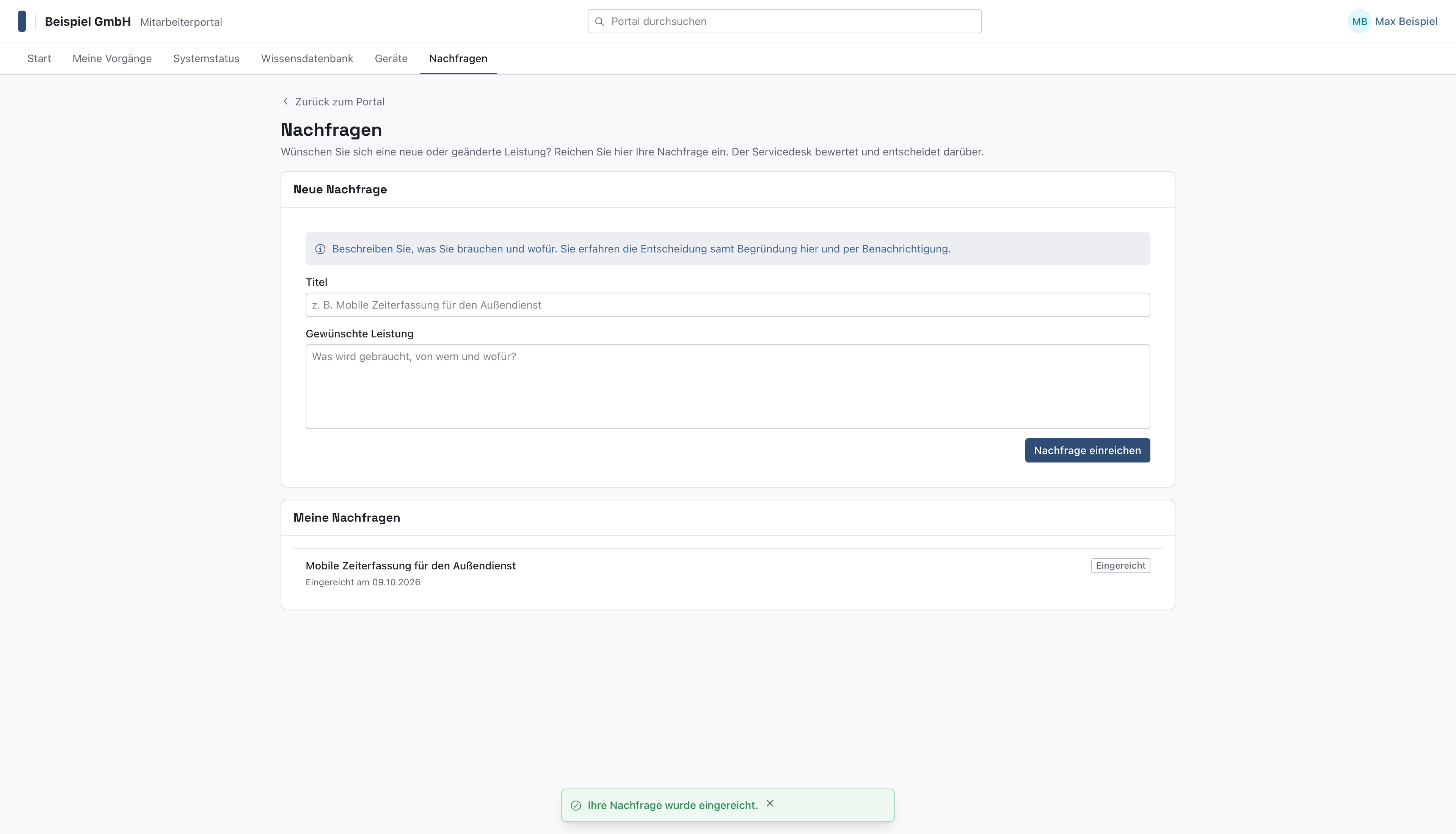Screen dimensions: 1456x834
Task: Click the back chevron icon
Action: click(285, 101)
